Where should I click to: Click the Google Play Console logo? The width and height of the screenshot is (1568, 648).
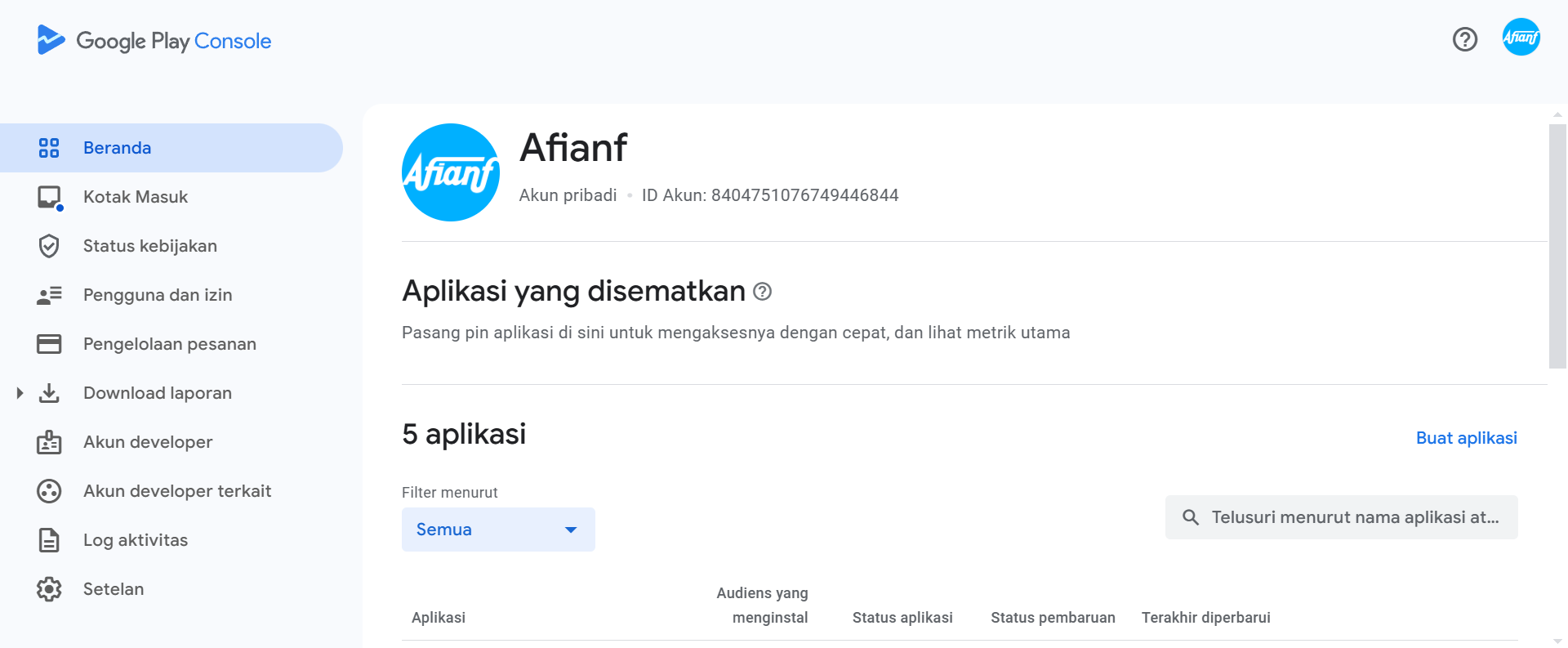[154, 41]
